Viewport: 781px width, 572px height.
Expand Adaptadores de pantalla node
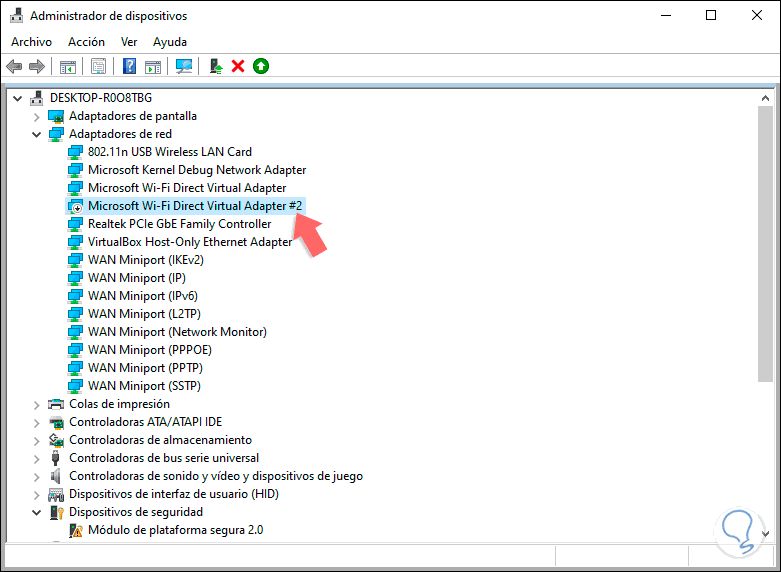tap(36, 117)
